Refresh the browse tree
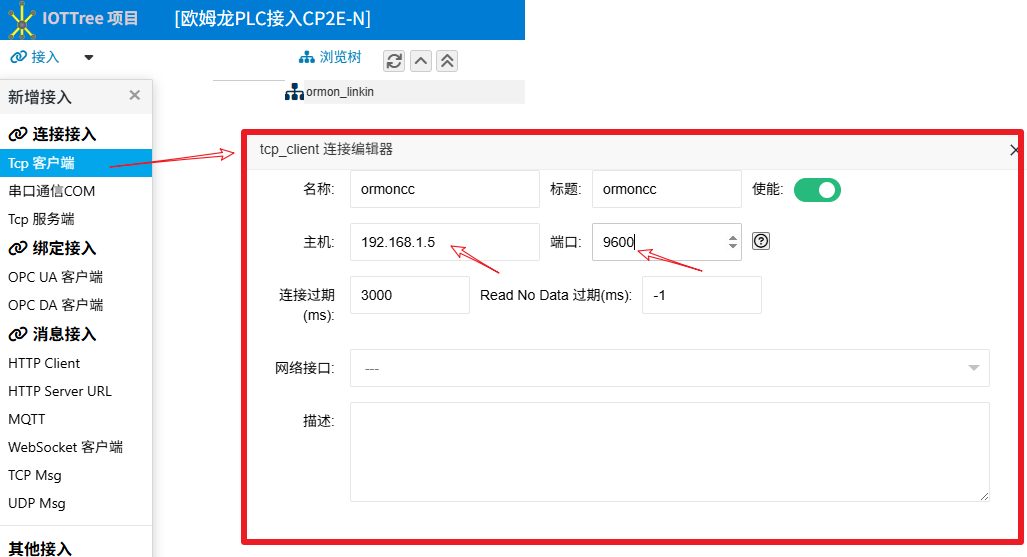Image resolution: width=1027 pixels, height=557 pixels. [x=394, y=61]
